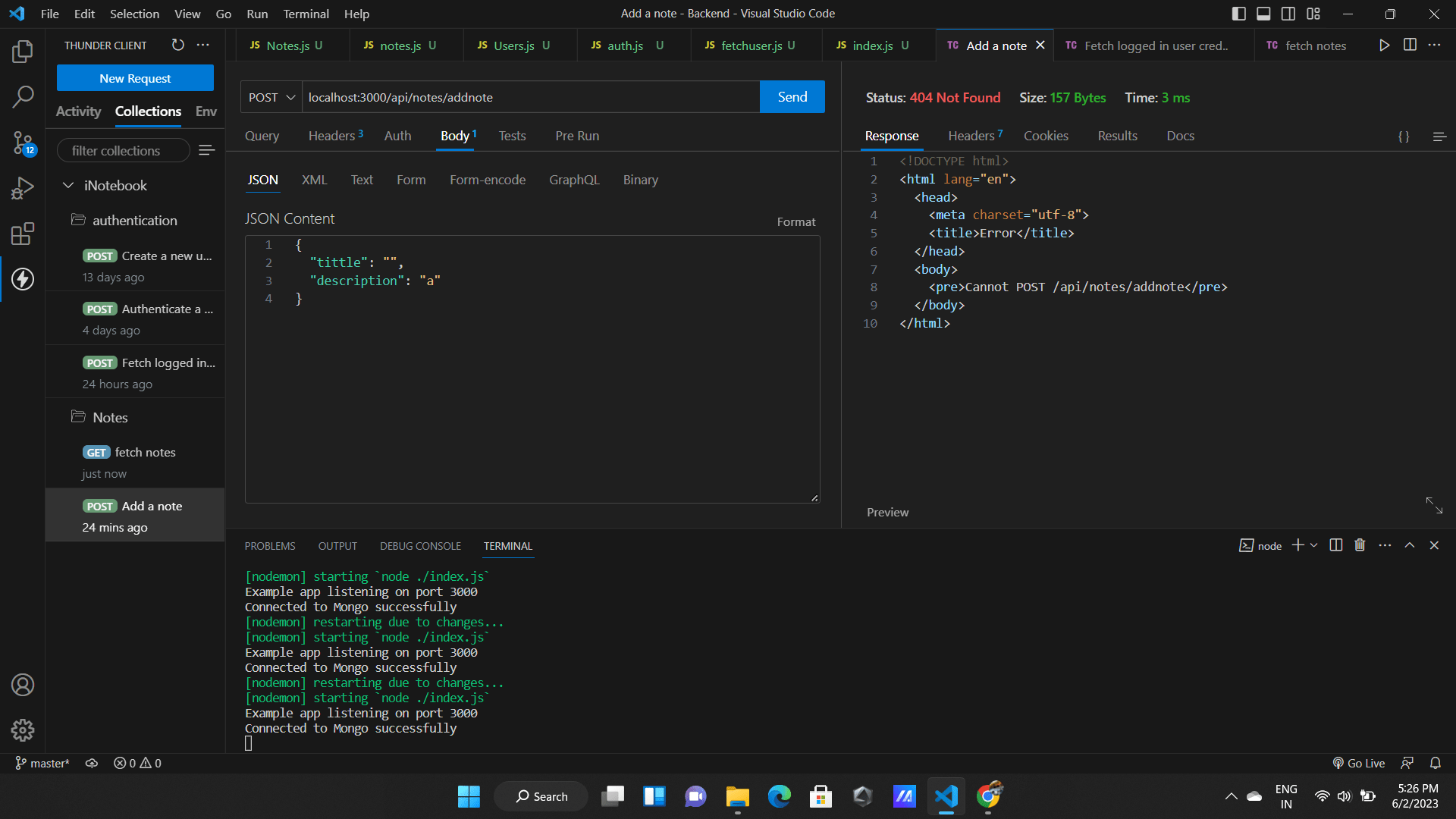Image resolution: width=1456 pixels, height=819 pixels.
Task: Open new terminal profile dropdown arrow
Action: (1314, 545)
